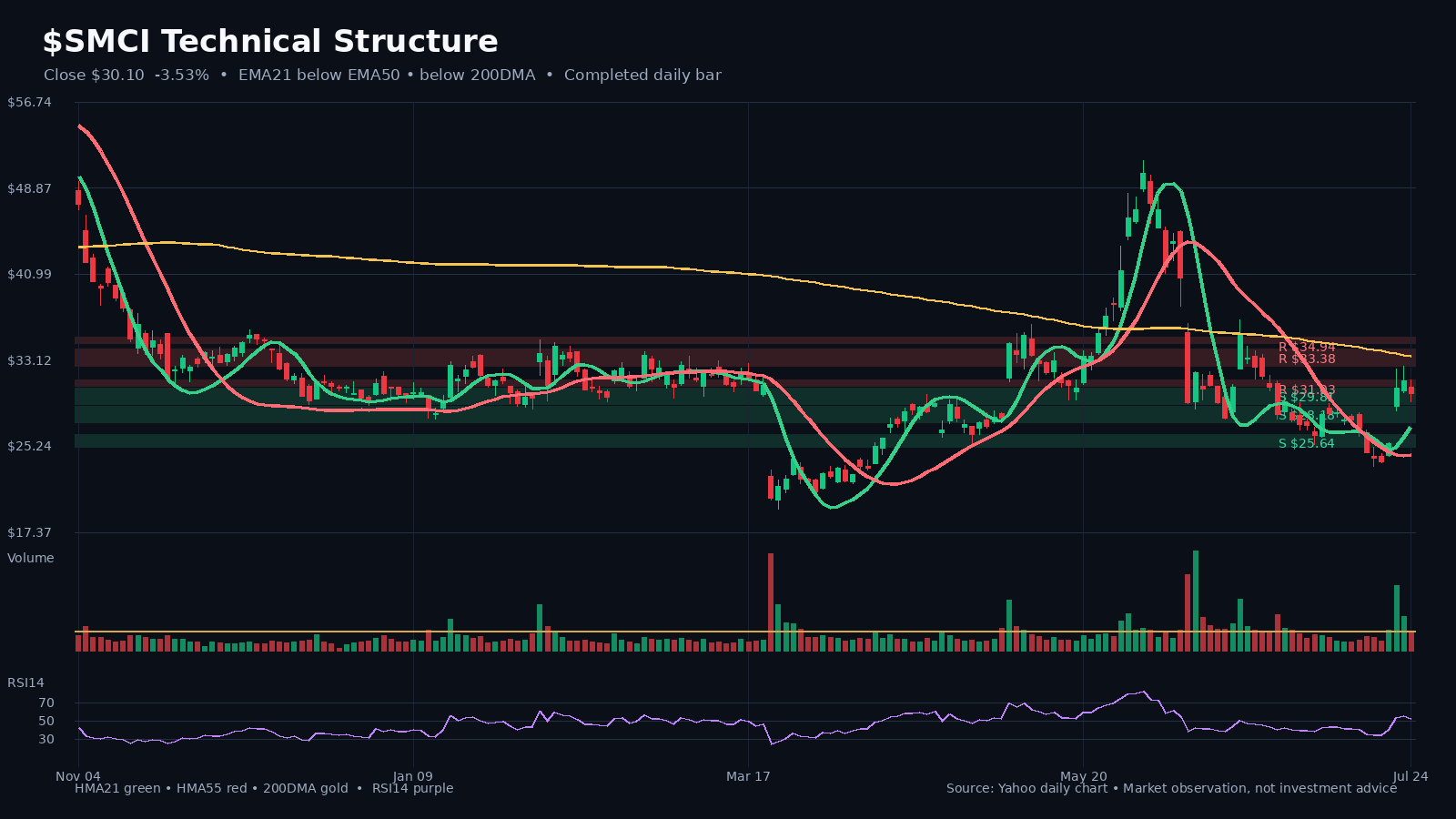Click the "EMA21 below EMA50" text
Viewport: 1456px width, 819px height.
point(318,76)
